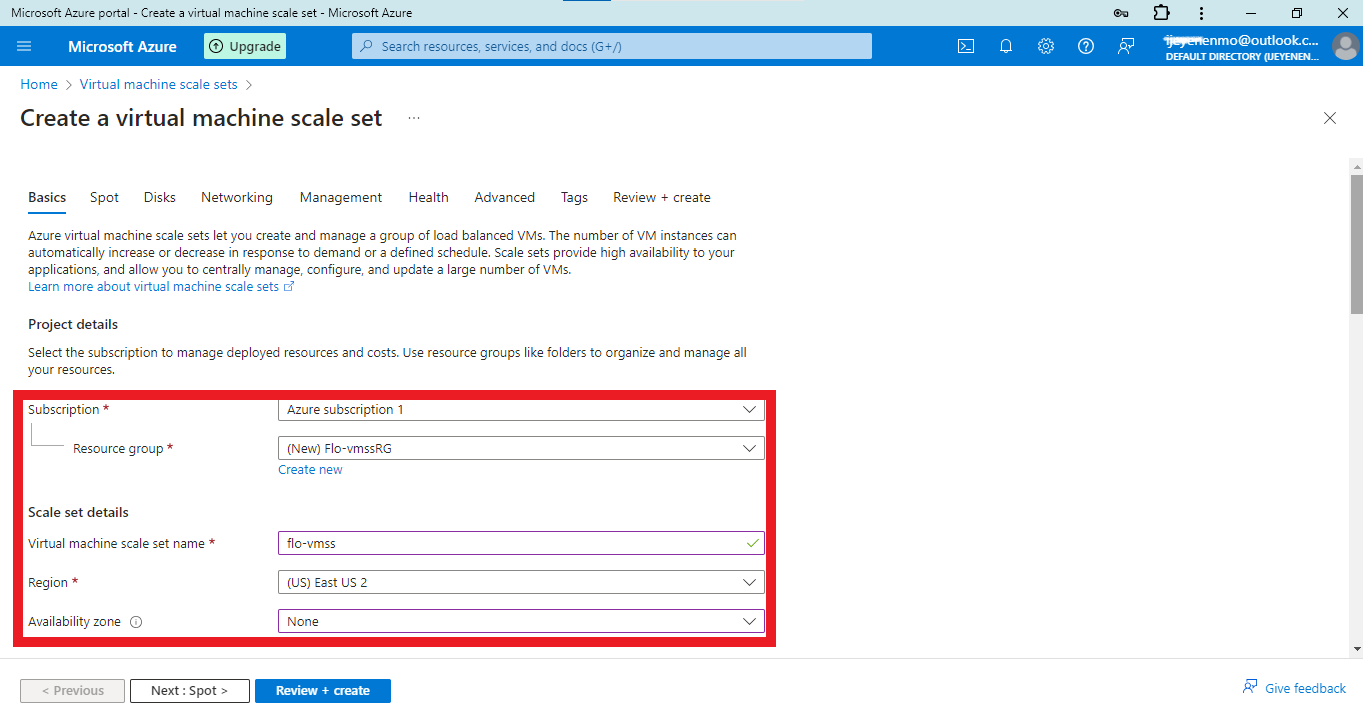Switch to the Management tab

click(x=341, y=197)
